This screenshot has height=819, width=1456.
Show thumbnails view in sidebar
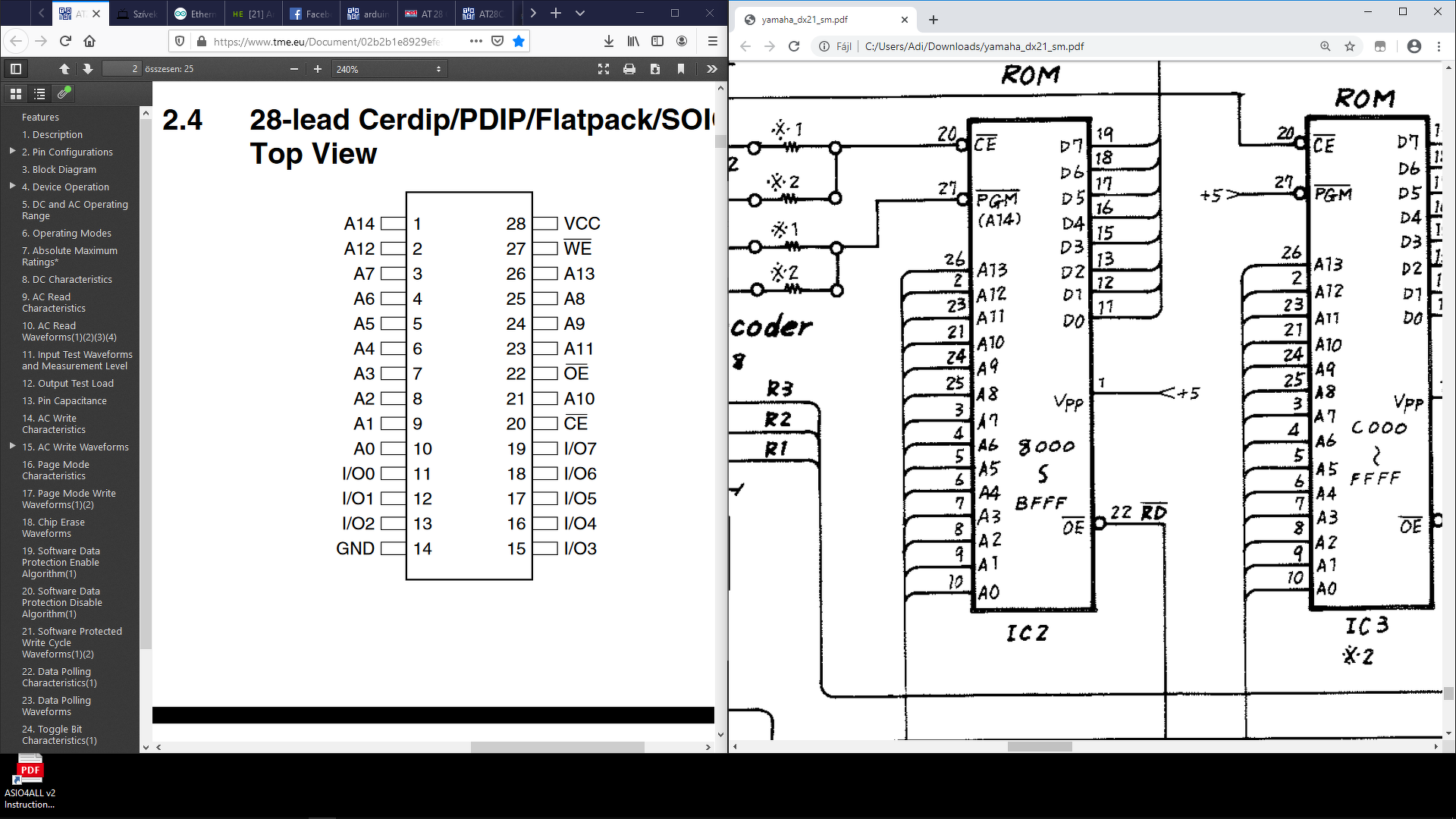coord(15,94)
